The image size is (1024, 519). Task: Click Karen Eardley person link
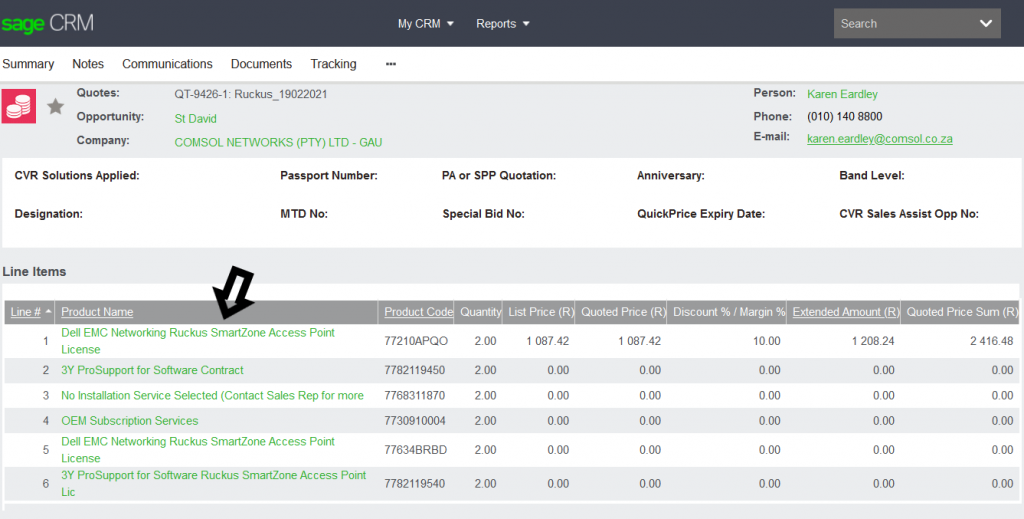point(842,94)
